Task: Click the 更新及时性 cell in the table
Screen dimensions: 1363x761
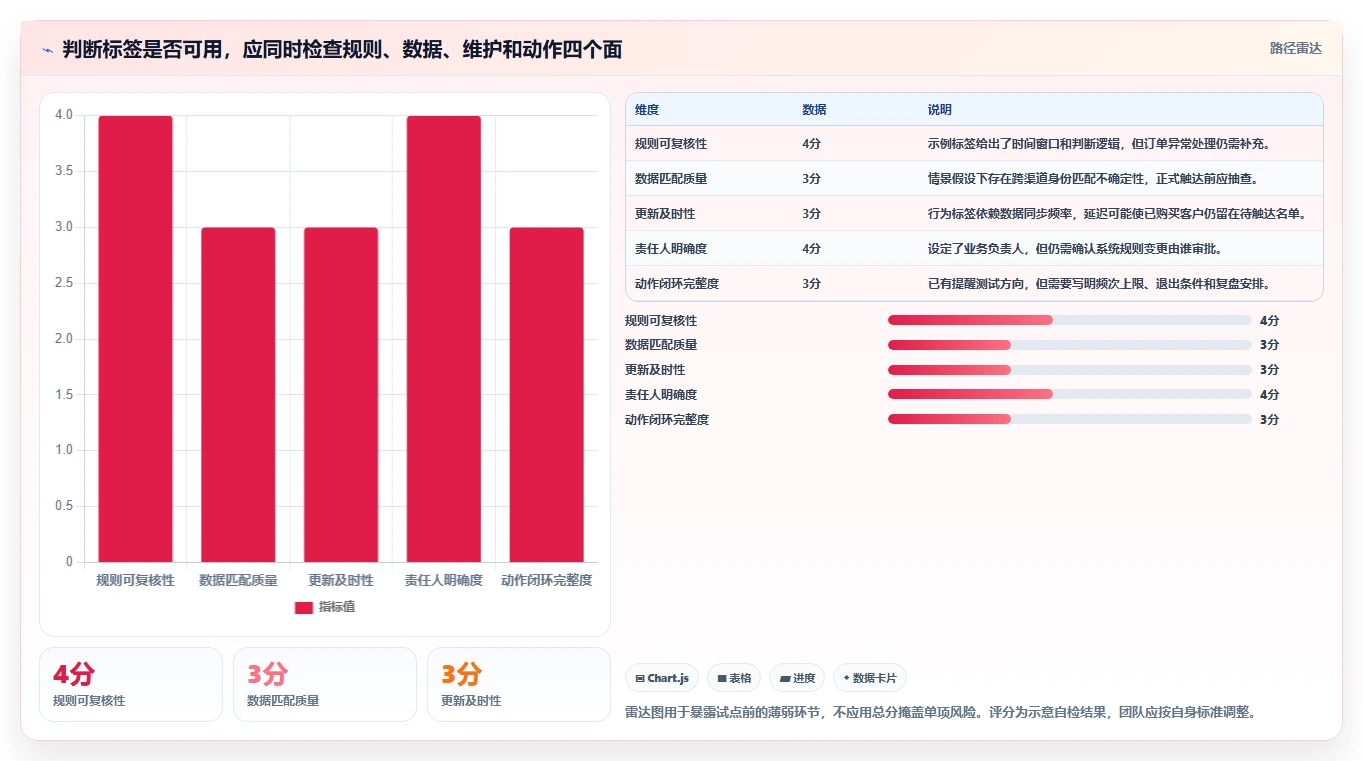Action: (x=665, y=214)
